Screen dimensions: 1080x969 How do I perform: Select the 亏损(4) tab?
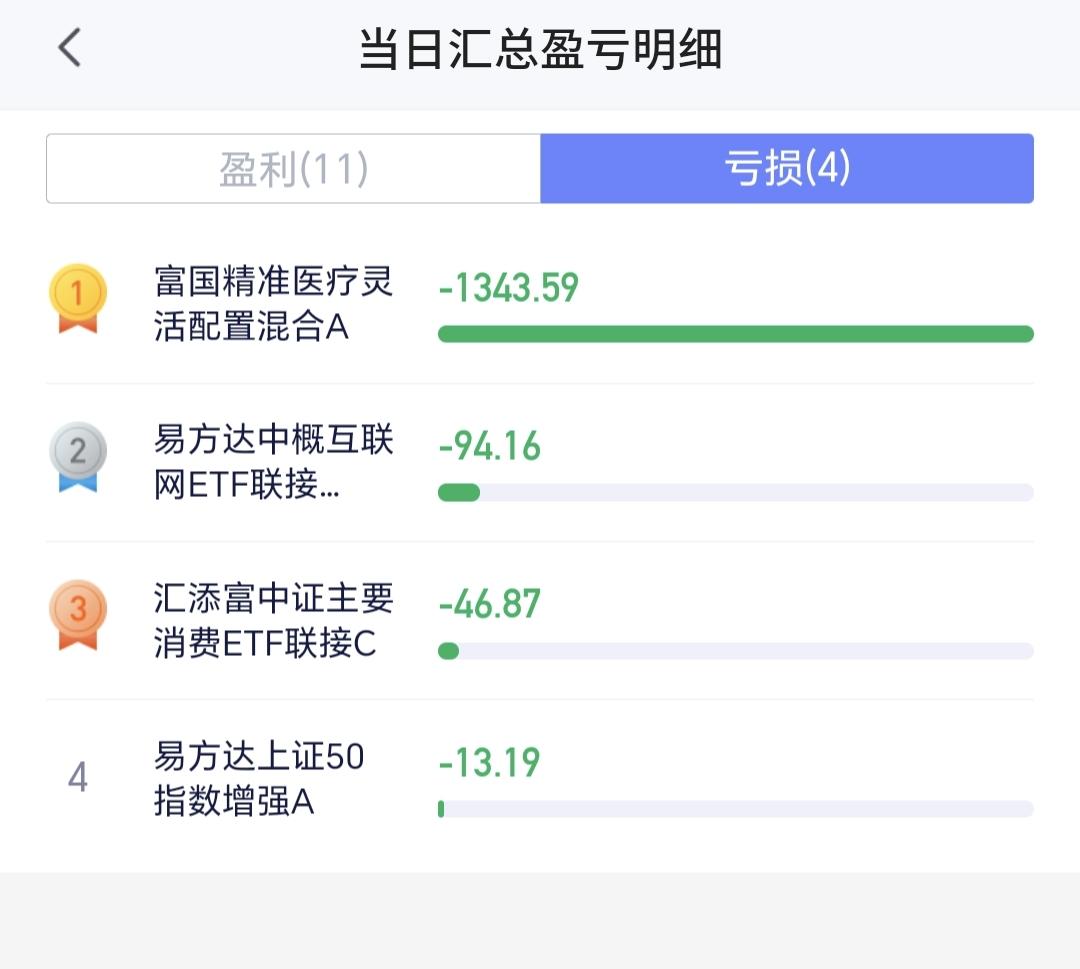tap(786, 169)
